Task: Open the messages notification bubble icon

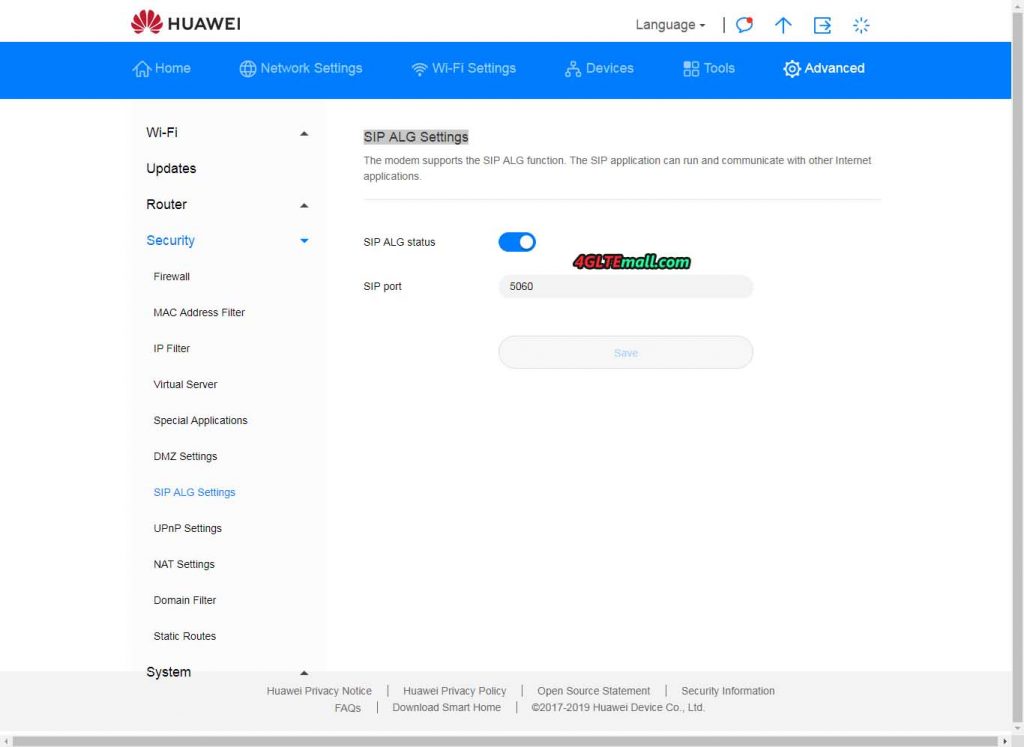Action: (x=744, y=24)
